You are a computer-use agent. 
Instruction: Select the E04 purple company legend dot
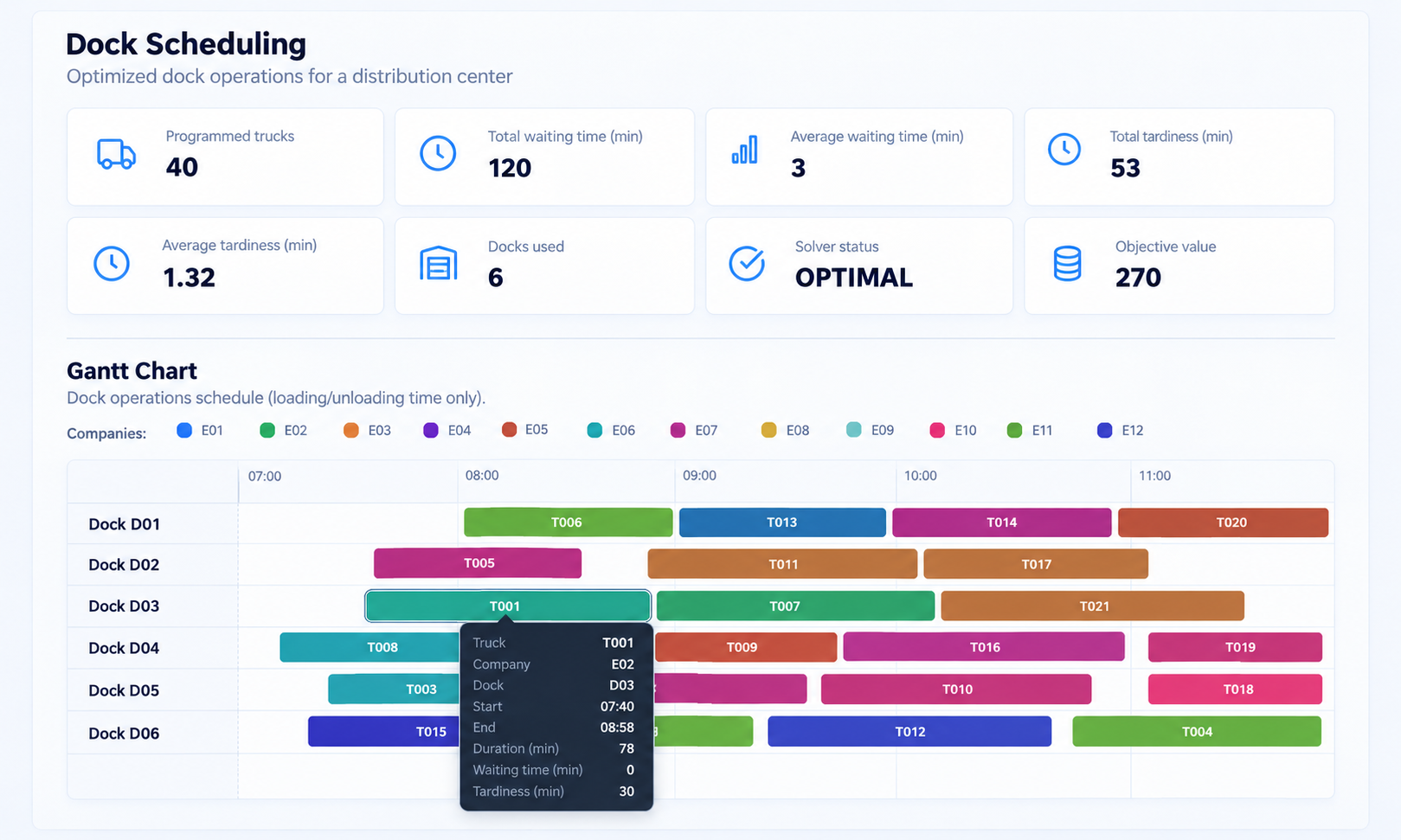431,430
